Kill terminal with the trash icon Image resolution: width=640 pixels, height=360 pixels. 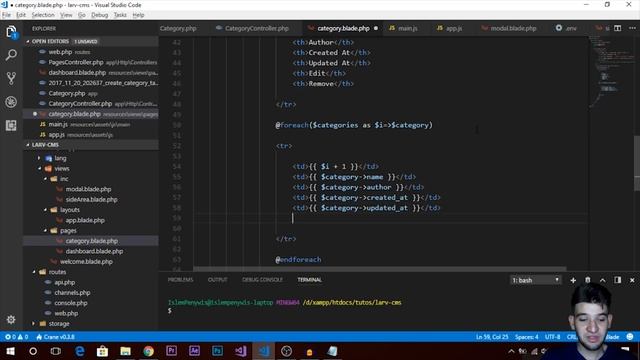588,280
